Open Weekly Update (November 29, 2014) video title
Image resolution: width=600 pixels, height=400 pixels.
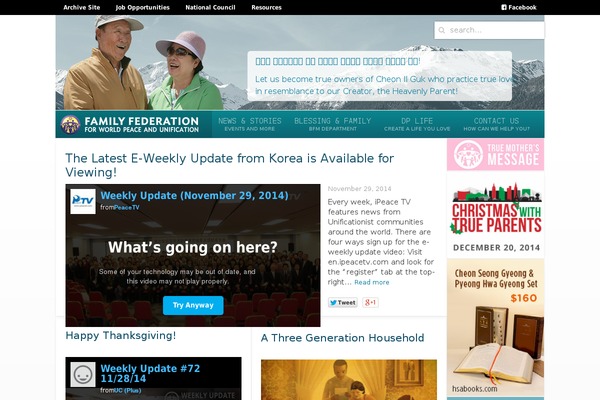[194, 196]
